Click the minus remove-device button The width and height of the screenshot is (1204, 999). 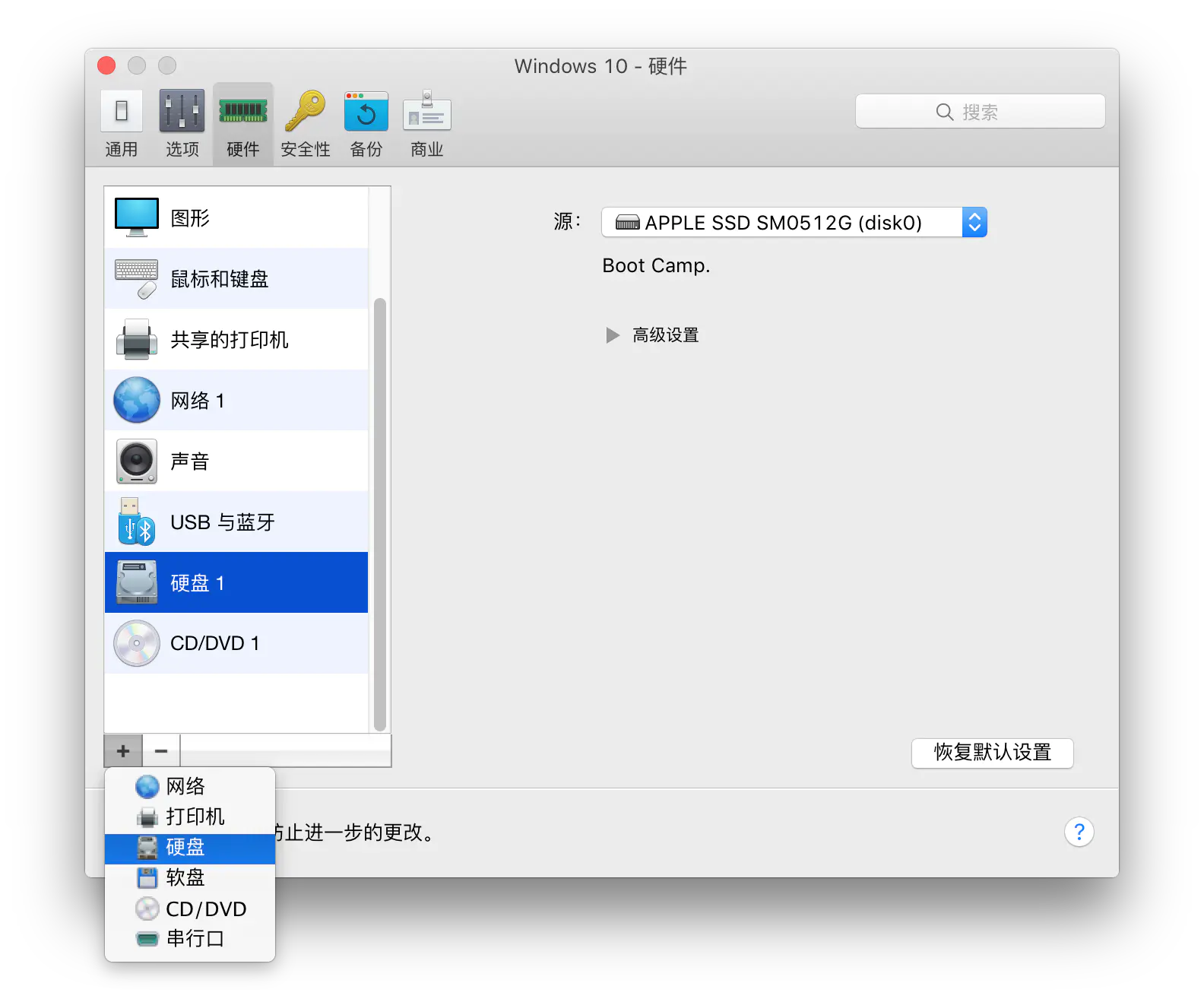tap(161, 751)
